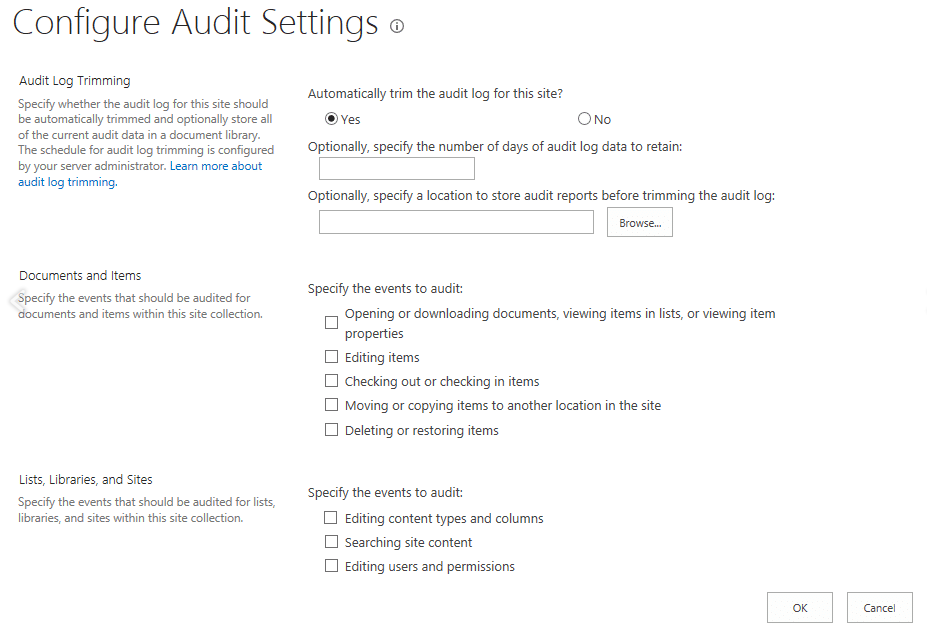Click the faint left chevron at page edge
Image resolution: width=927 pixels, height=634 pixels.
click(14, 299)
